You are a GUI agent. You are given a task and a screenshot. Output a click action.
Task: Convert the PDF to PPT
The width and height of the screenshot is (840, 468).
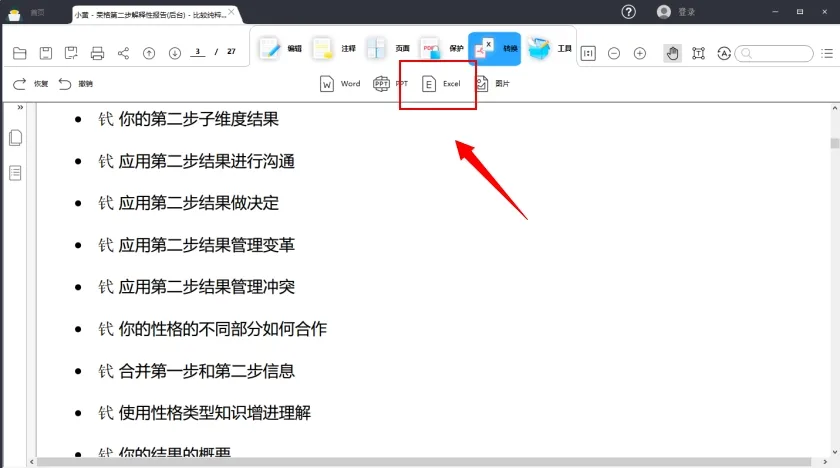tap(391, 84)
